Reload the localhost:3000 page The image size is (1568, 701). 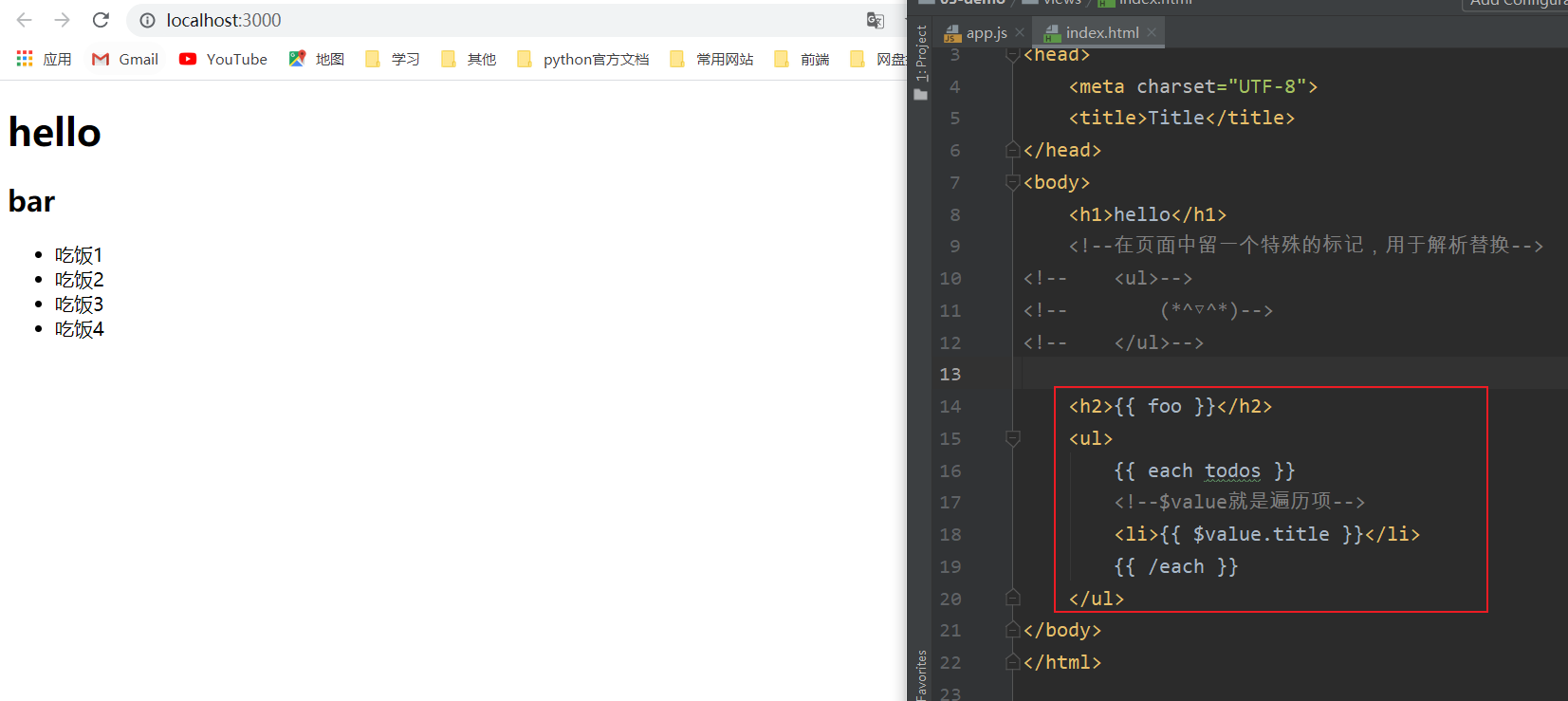(101, 20)
